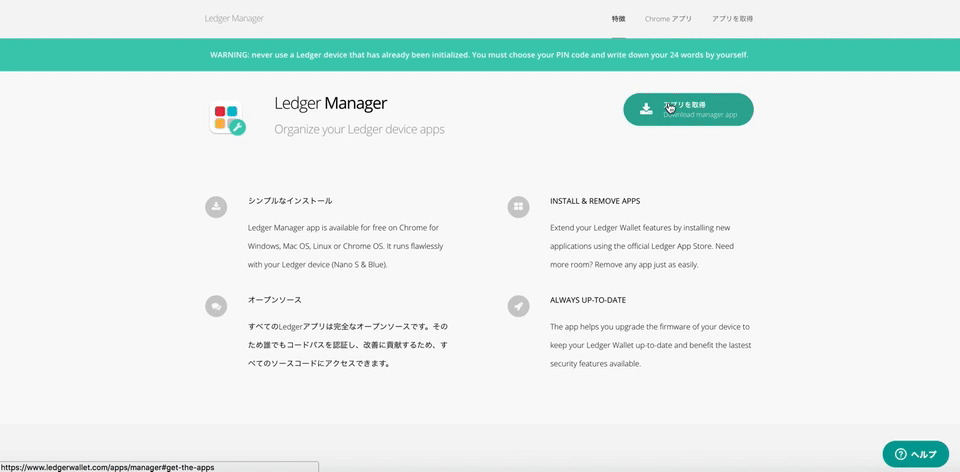Viewport: 960px width, 472px height.
Task: Click the Ledger Manager app logo icon
Action: pyautogui.click(x=227, y=118)
